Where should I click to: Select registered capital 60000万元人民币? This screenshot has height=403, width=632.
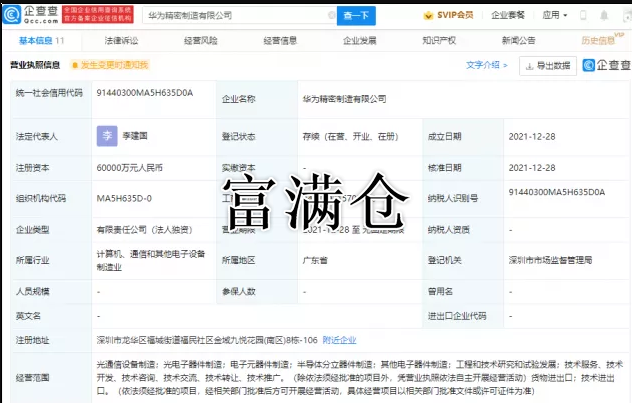129,168
